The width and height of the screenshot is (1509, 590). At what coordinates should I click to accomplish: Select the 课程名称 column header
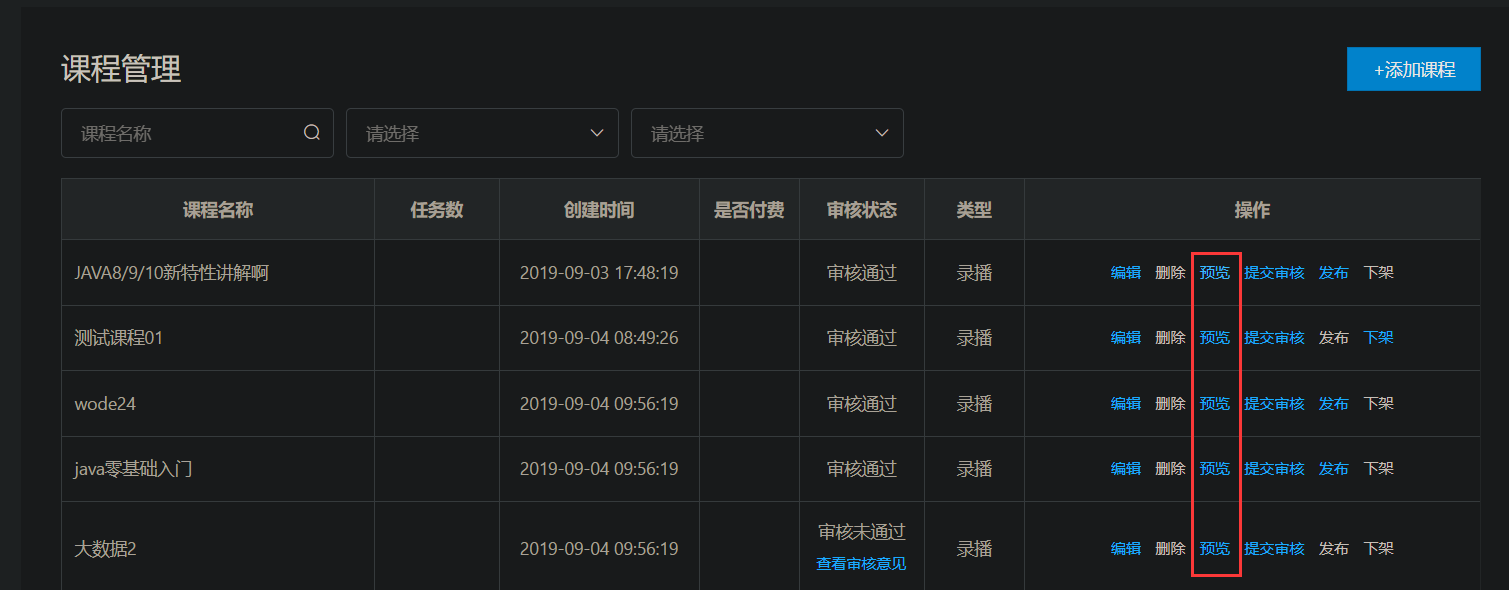(x=218, y=210)
